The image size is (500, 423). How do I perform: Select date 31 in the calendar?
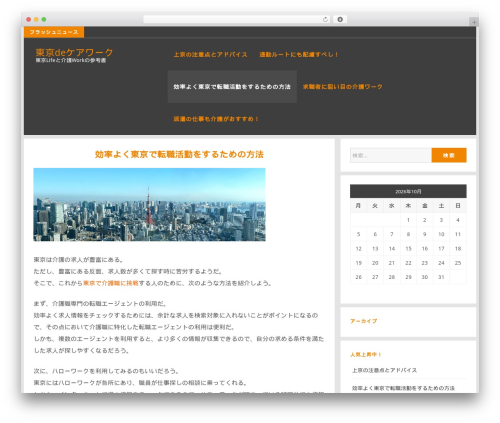coord(441,277)
